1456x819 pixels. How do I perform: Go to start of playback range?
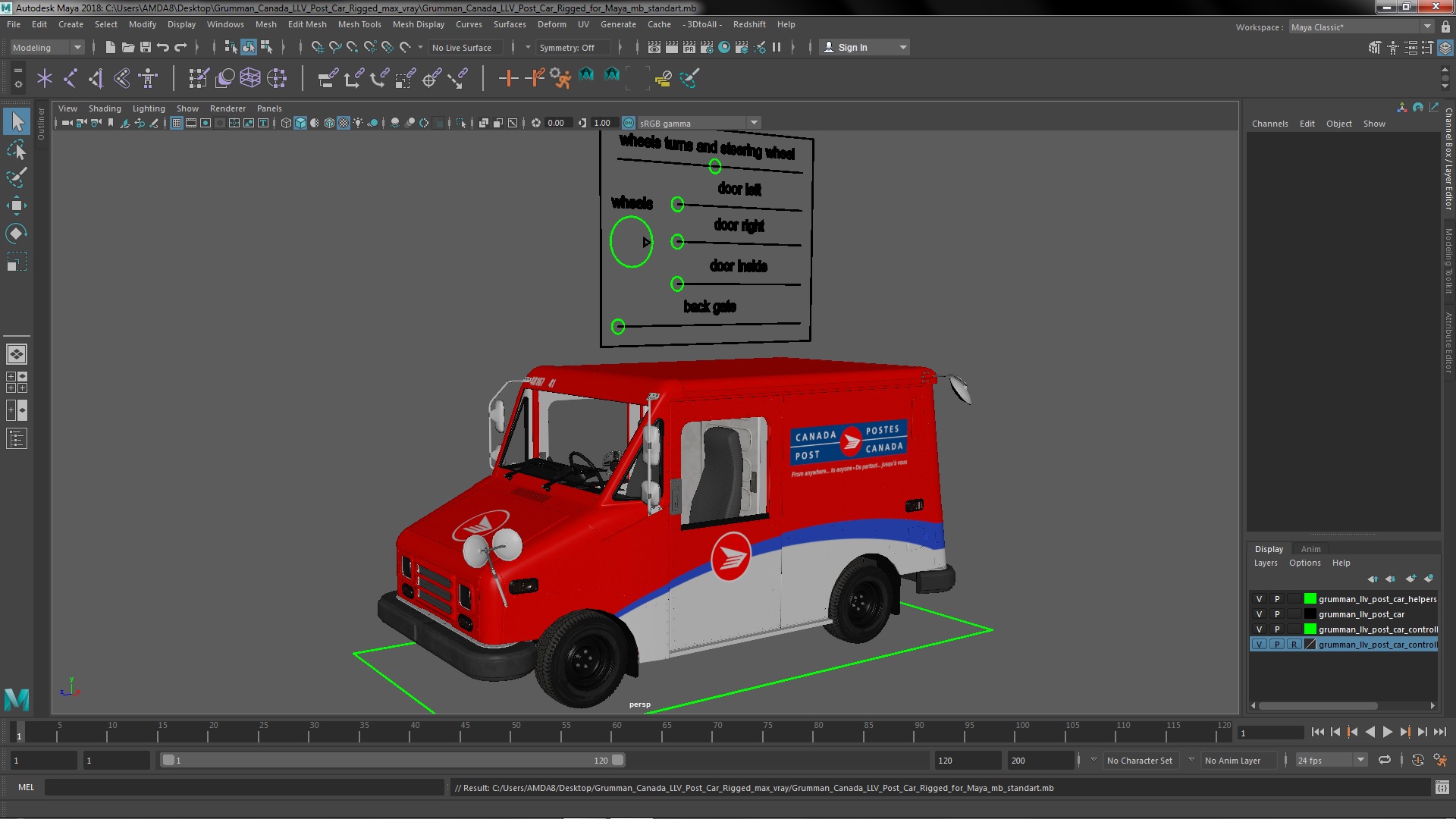point(1317,733)
